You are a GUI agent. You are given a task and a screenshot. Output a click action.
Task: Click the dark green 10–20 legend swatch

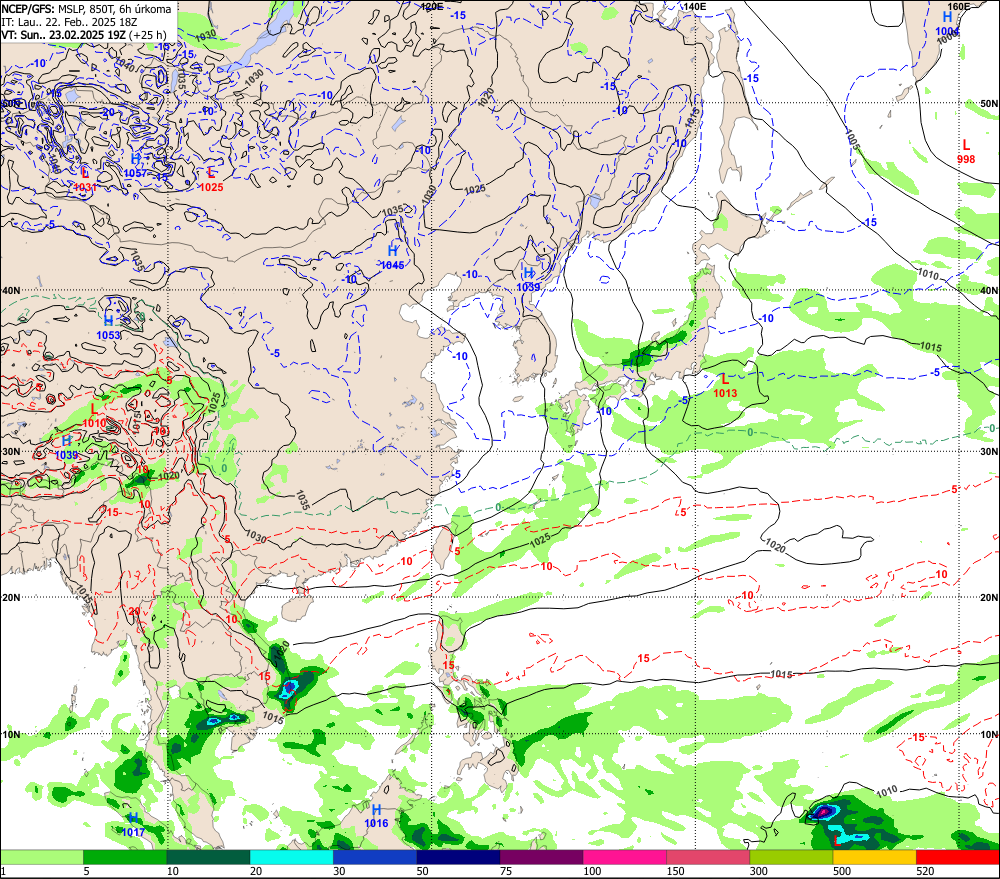point(208,857)
